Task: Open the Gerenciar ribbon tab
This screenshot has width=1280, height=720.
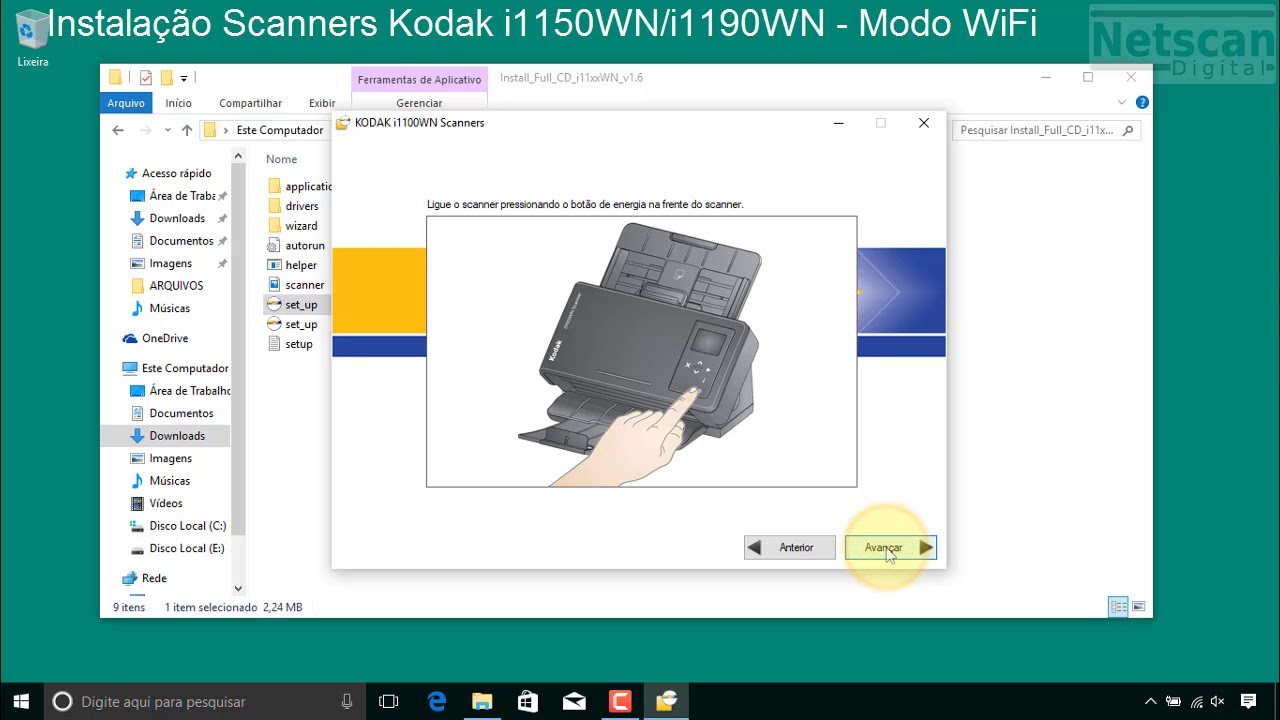Action: tap(419, 103)
